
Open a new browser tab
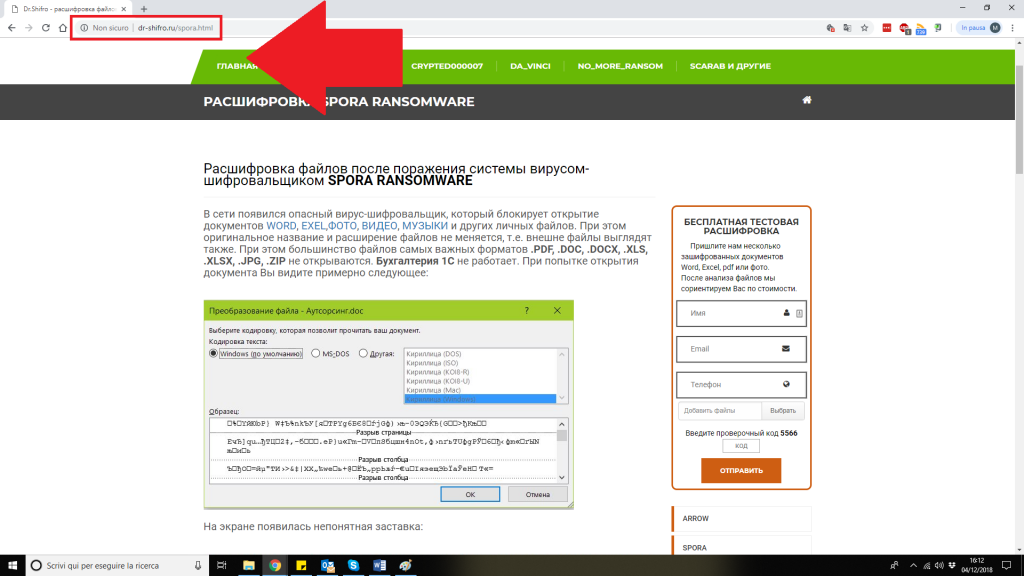coord(144,9)
